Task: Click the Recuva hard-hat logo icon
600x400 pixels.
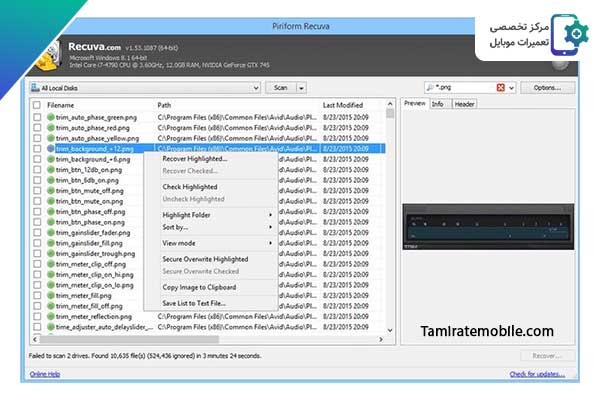Action: (49, 57)
